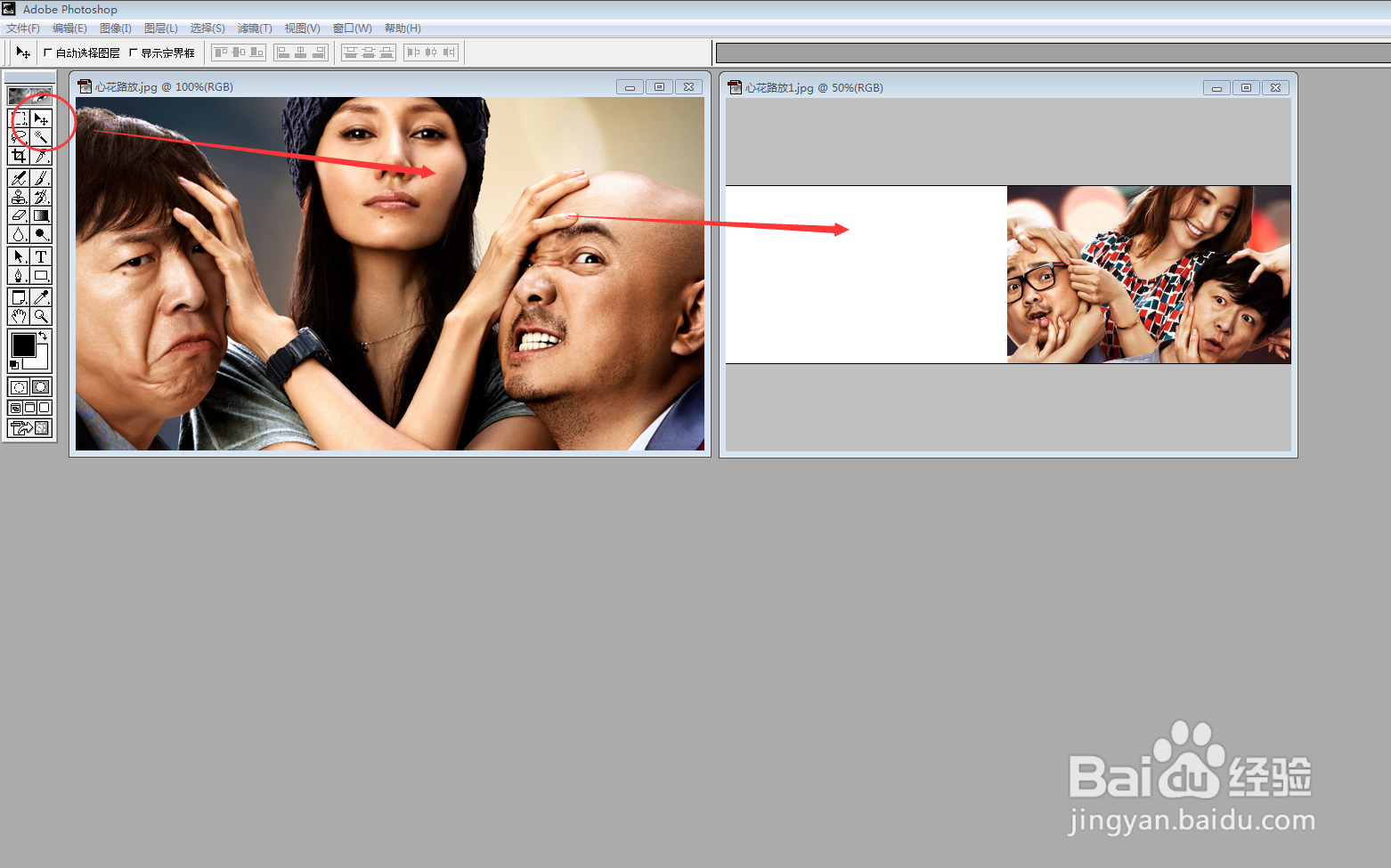
Task: Click the Move tool icon in options bar
Action: click(23, 53)
